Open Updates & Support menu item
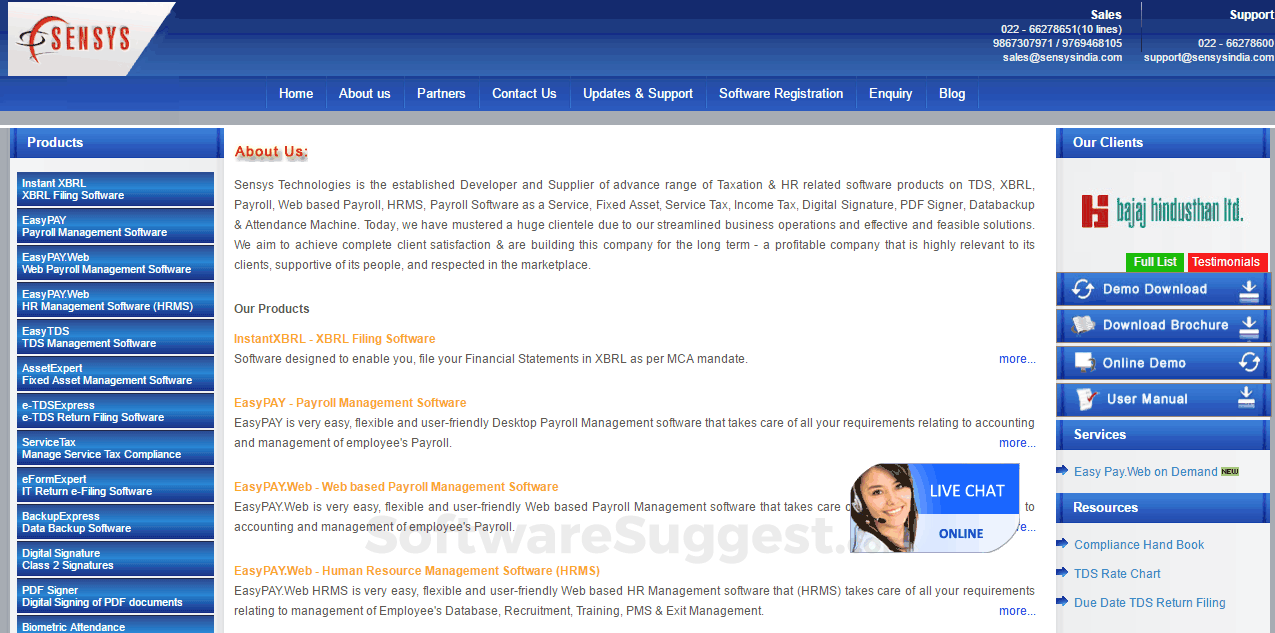This screenshot has width=1275, height=633. pyautogui.click(x=638, y=94)
